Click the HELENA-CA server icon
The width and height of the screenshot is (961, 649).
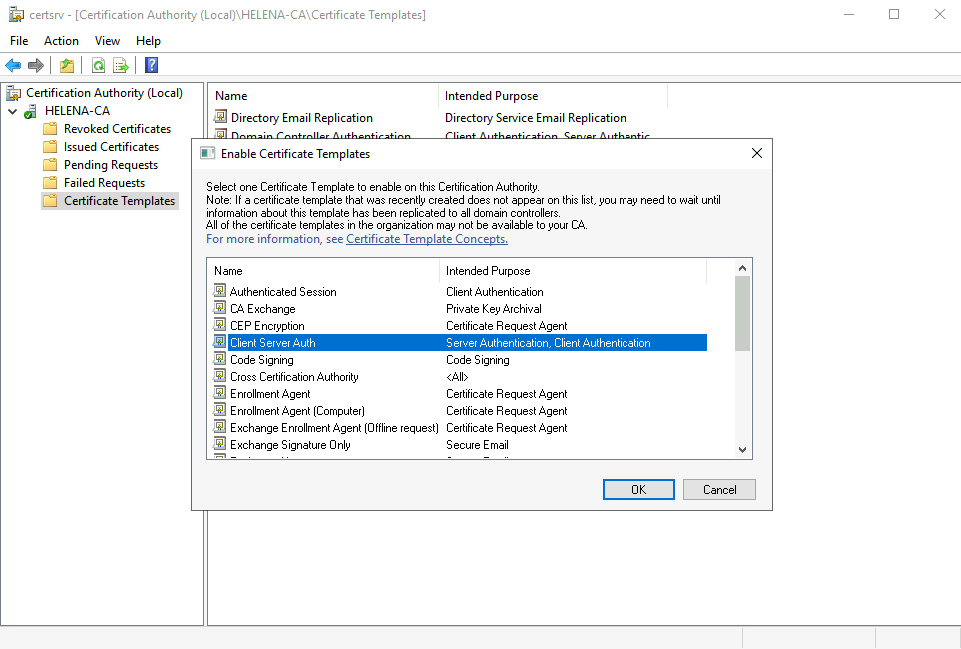[x=30, y=111]
